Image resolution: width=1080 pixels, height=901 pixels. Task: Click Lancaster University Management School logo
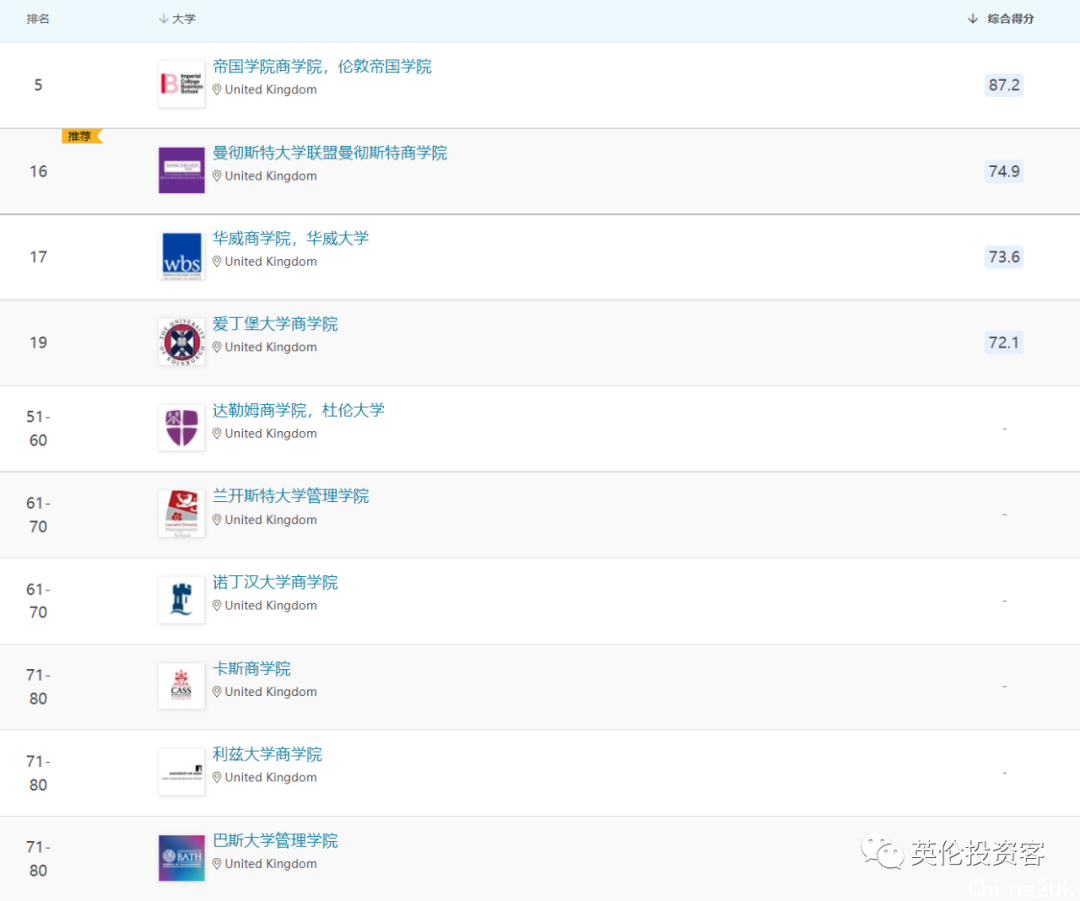(x=182, y=513)
